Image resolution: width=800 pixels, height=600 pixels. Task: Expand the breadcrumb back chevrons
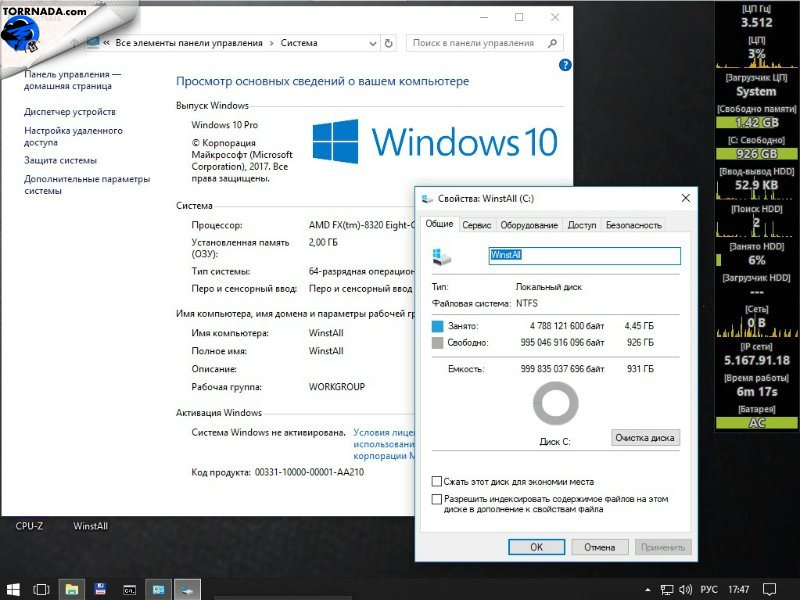106,43
